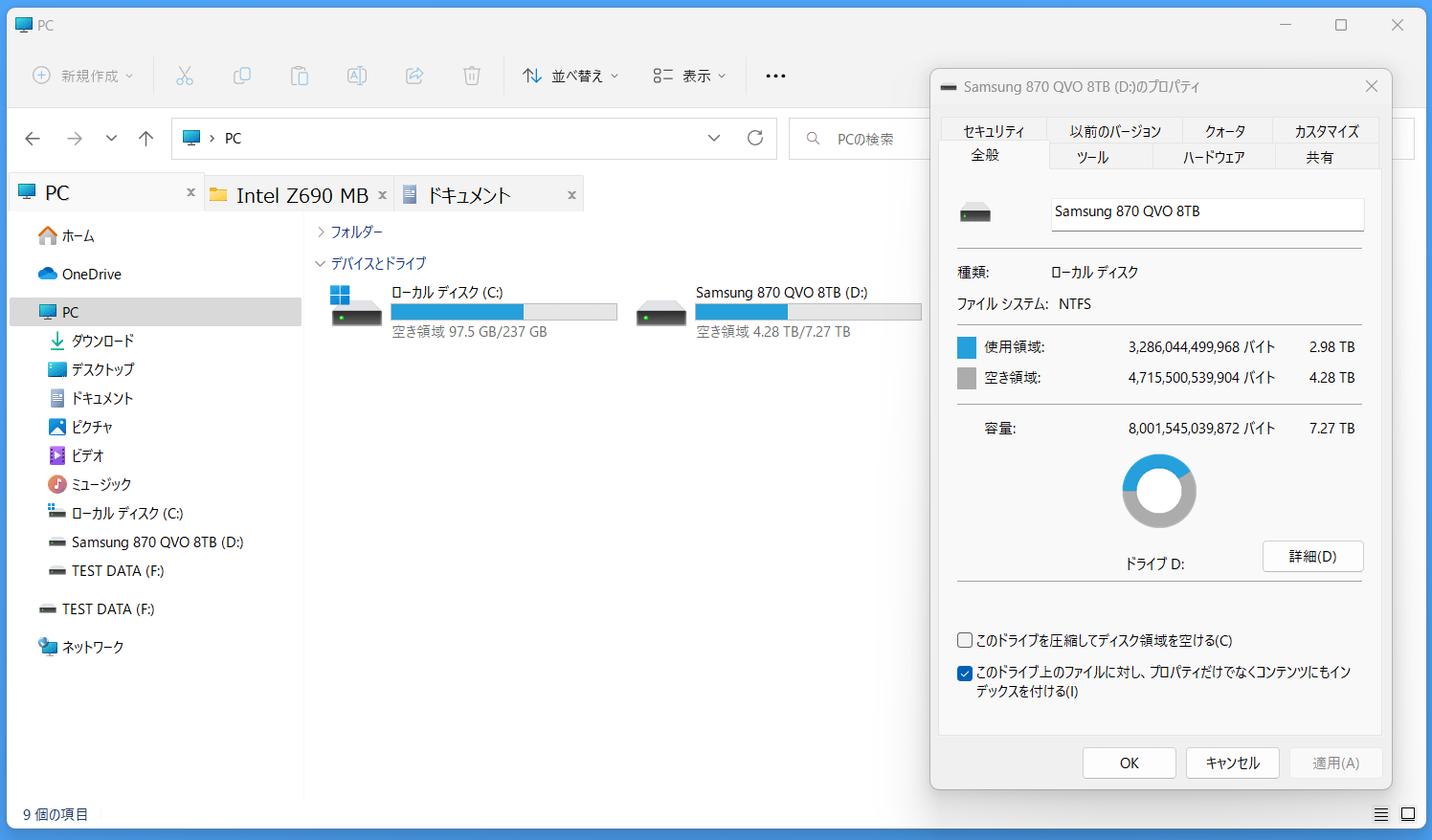Open ハードウェア tab in properties
1432x840 pixels.
(1214, 157)
